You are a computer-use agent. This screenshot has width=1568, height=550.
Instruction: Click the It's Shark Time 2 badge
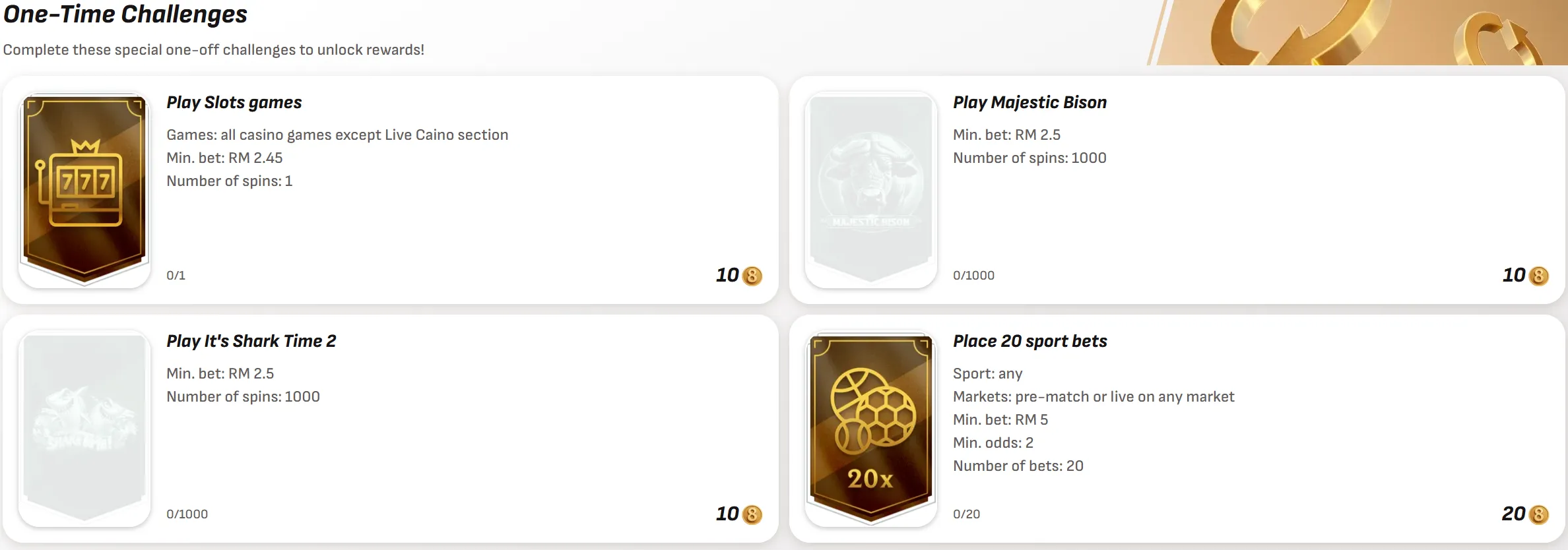click(x=84, y=428)
